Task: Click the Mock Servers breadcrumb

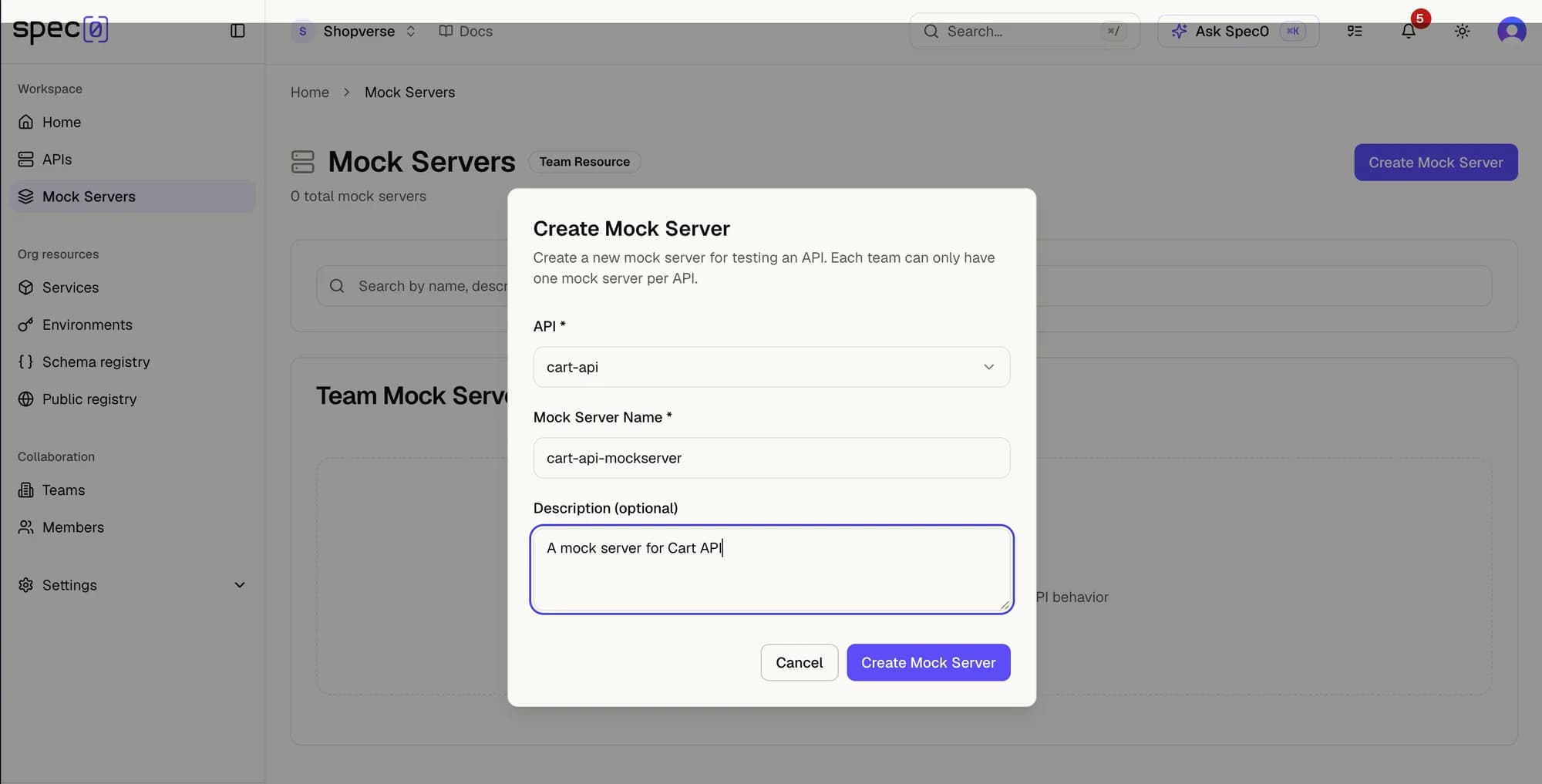Action: click(410, 93)
